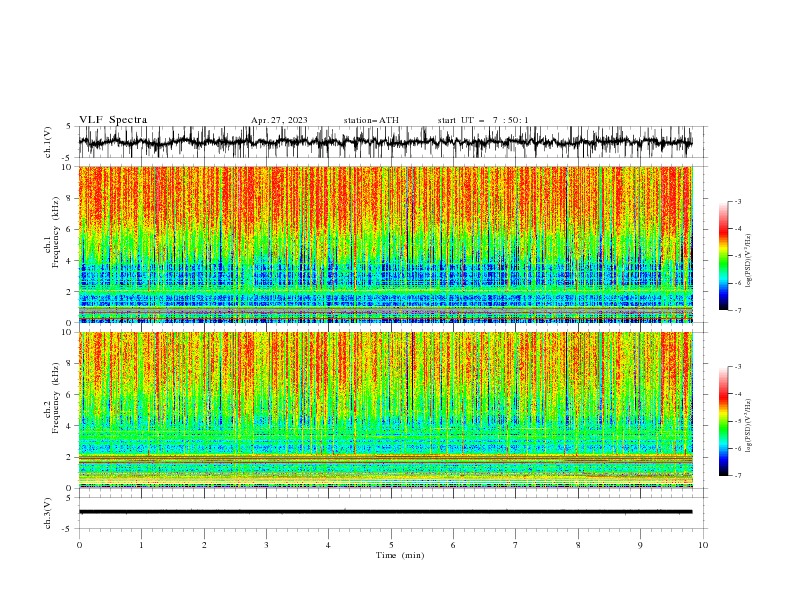Click time axis tick label "7"

coord(516,545)
